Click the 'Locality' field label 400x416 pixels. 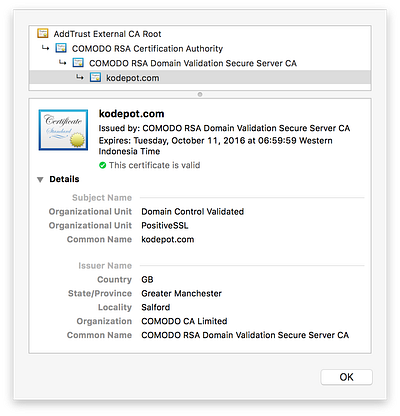pos(115,307)
